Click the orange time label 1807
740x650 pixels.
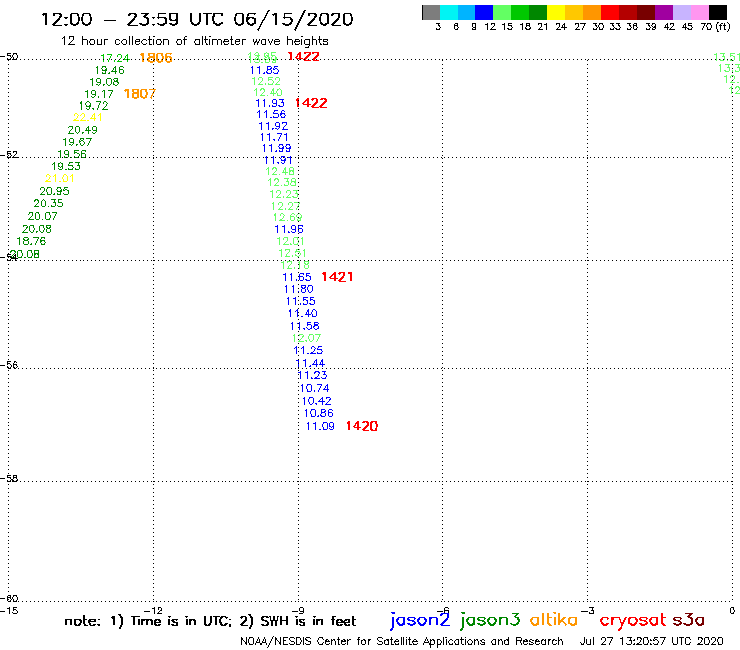pos(140,93)
